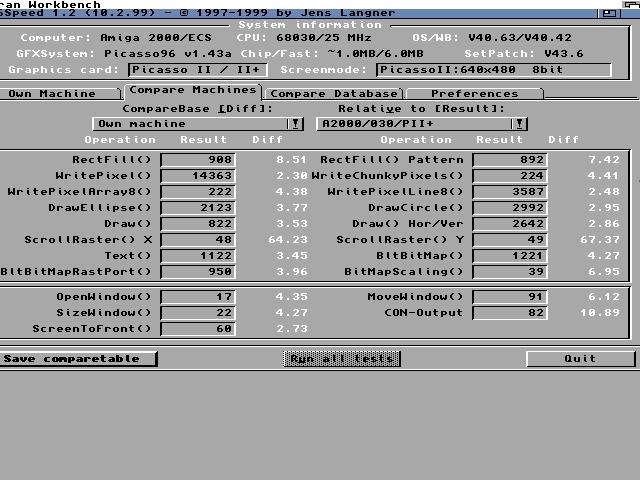Click the ScrollRaster() X result 48

tap(198, 240)
